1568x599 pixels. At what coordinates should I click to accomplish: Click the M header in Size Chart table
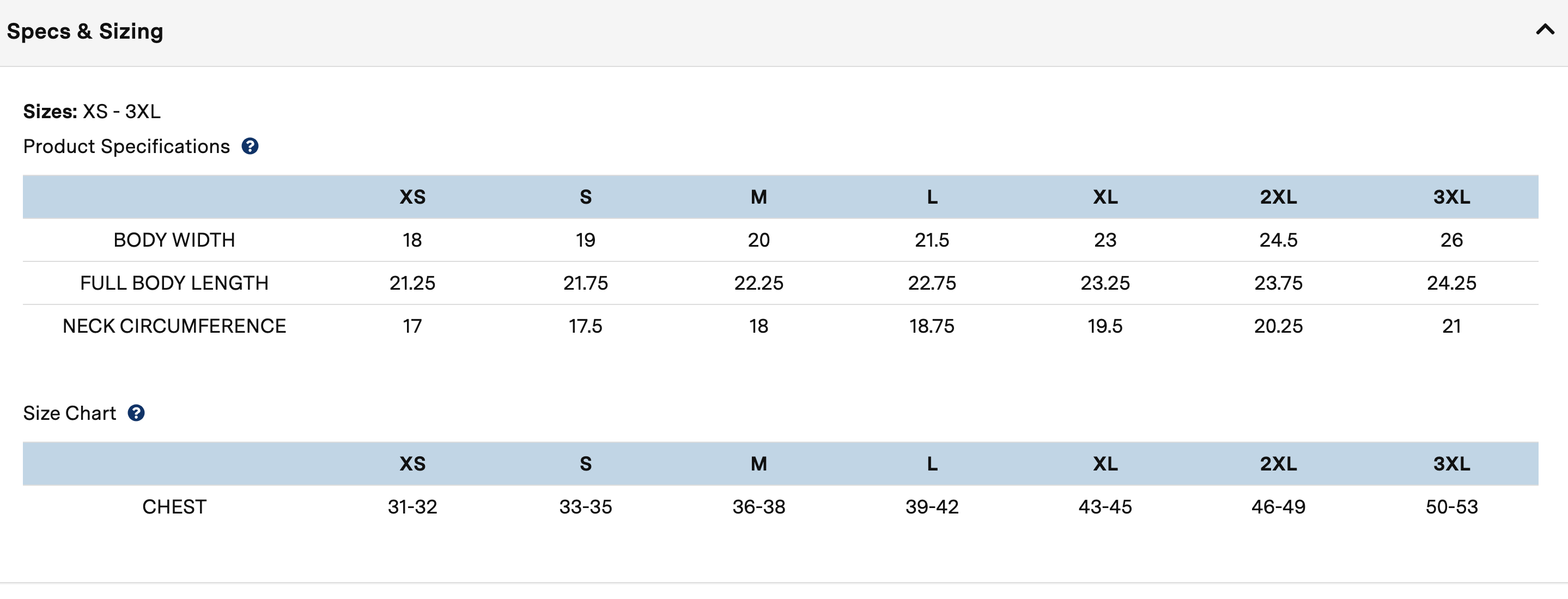click(758, 464)
